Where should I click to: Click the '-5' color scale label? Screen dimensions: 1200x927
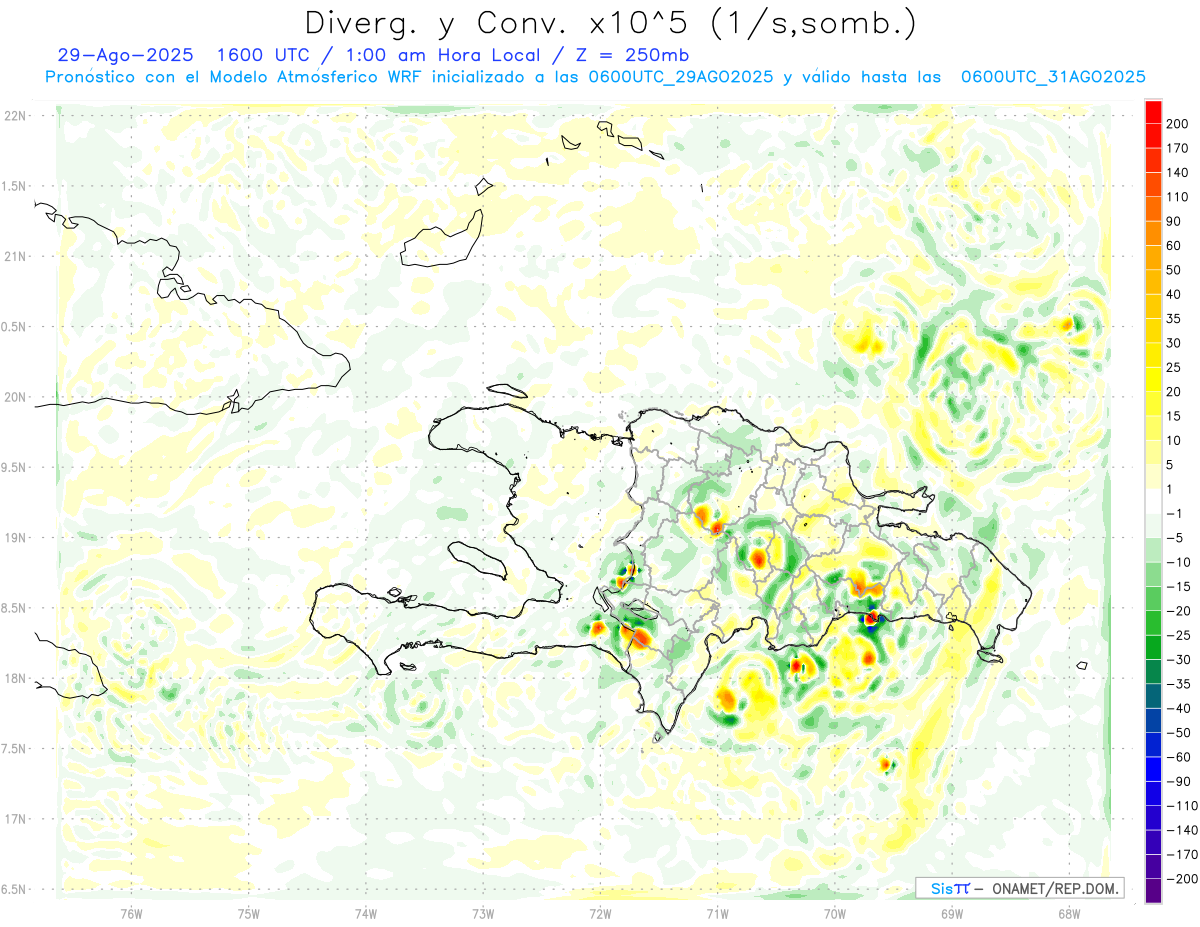[1174, 538]
